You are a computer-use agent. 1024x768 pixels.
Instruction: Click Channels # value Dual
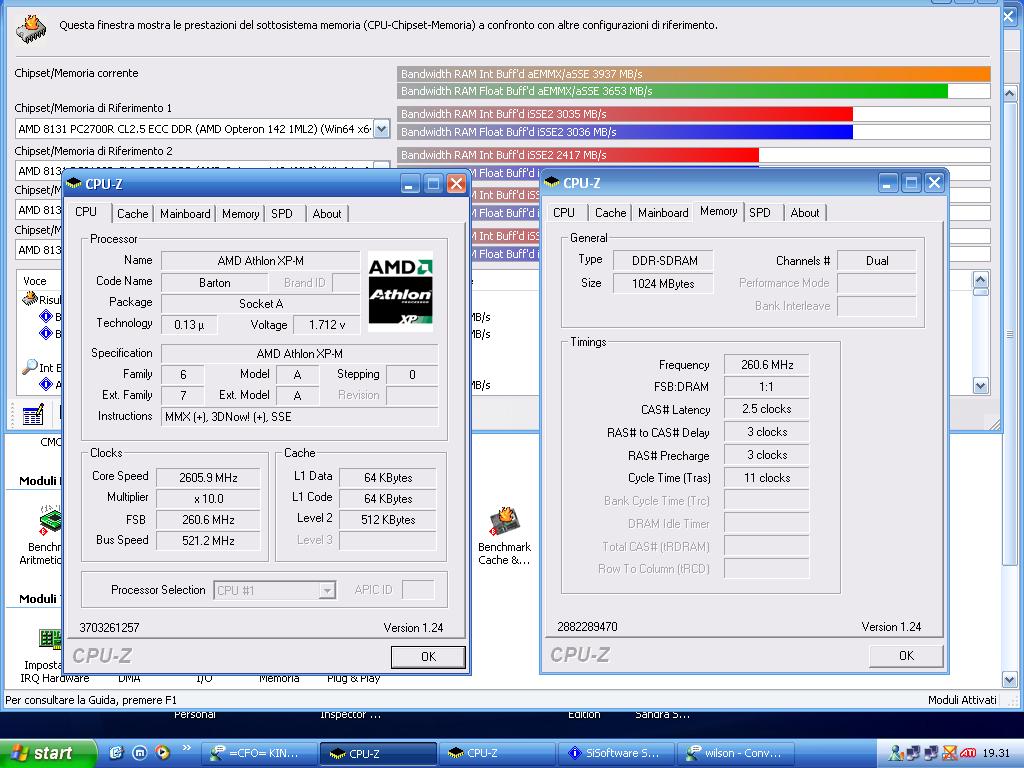876,261
